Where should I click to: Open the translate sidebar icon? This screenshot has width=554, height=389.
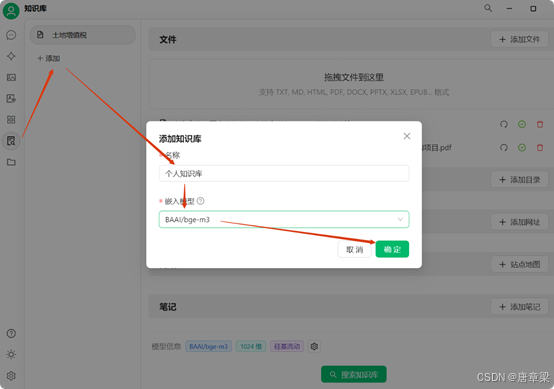click(11, 99)
